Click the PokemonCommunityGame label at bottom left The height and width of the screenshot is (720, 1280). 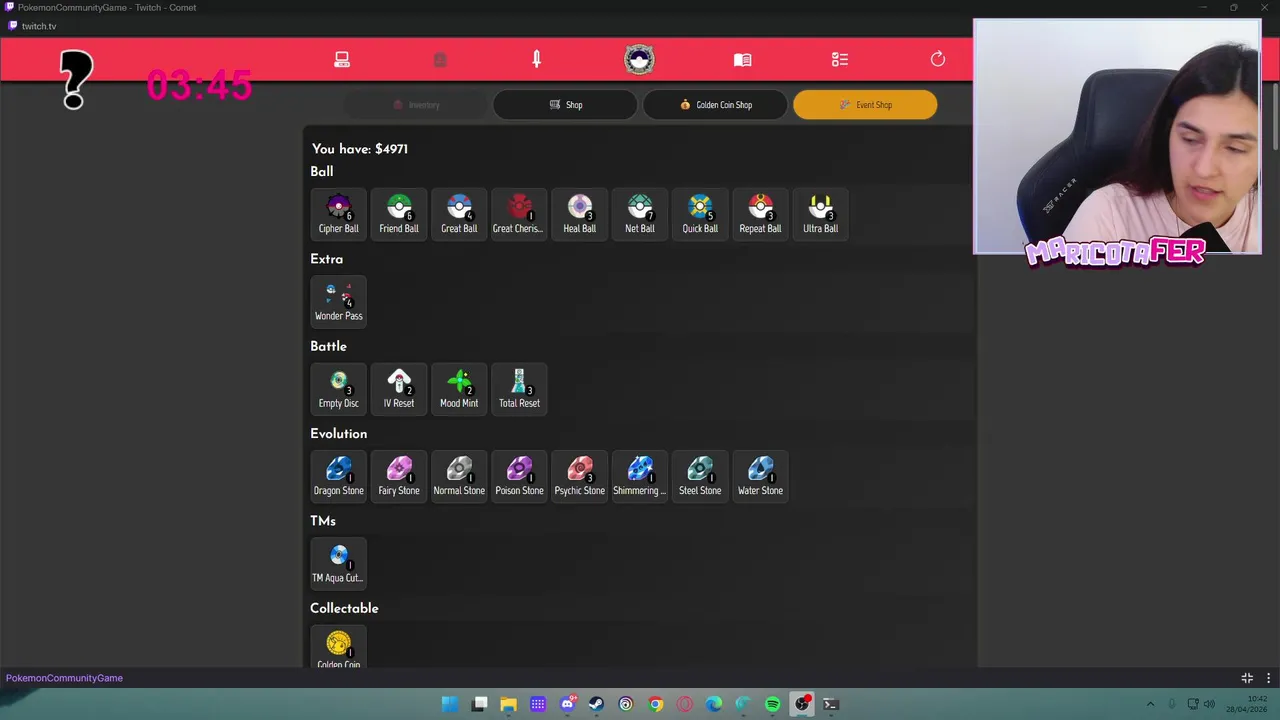click(x=64, y=678)
